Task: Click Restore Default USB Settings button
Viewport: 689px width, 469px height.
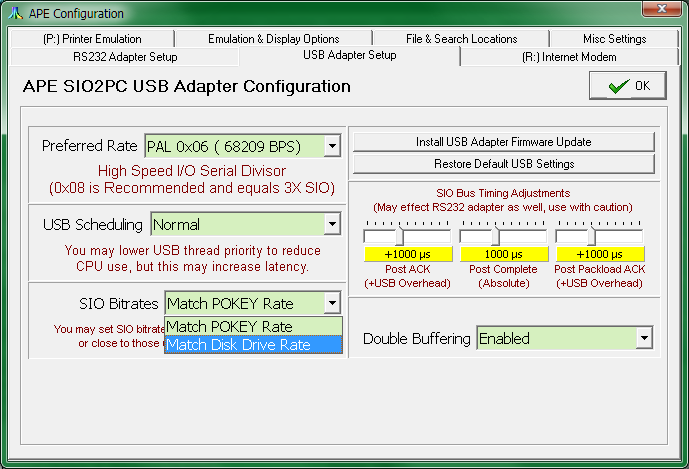Action: point(504,164)
